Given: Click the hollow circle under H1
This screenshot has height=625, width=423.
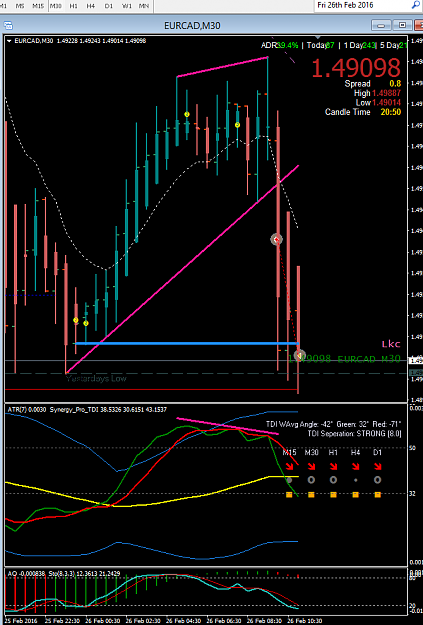Looking at the screenshot, I should coord(333,480).
